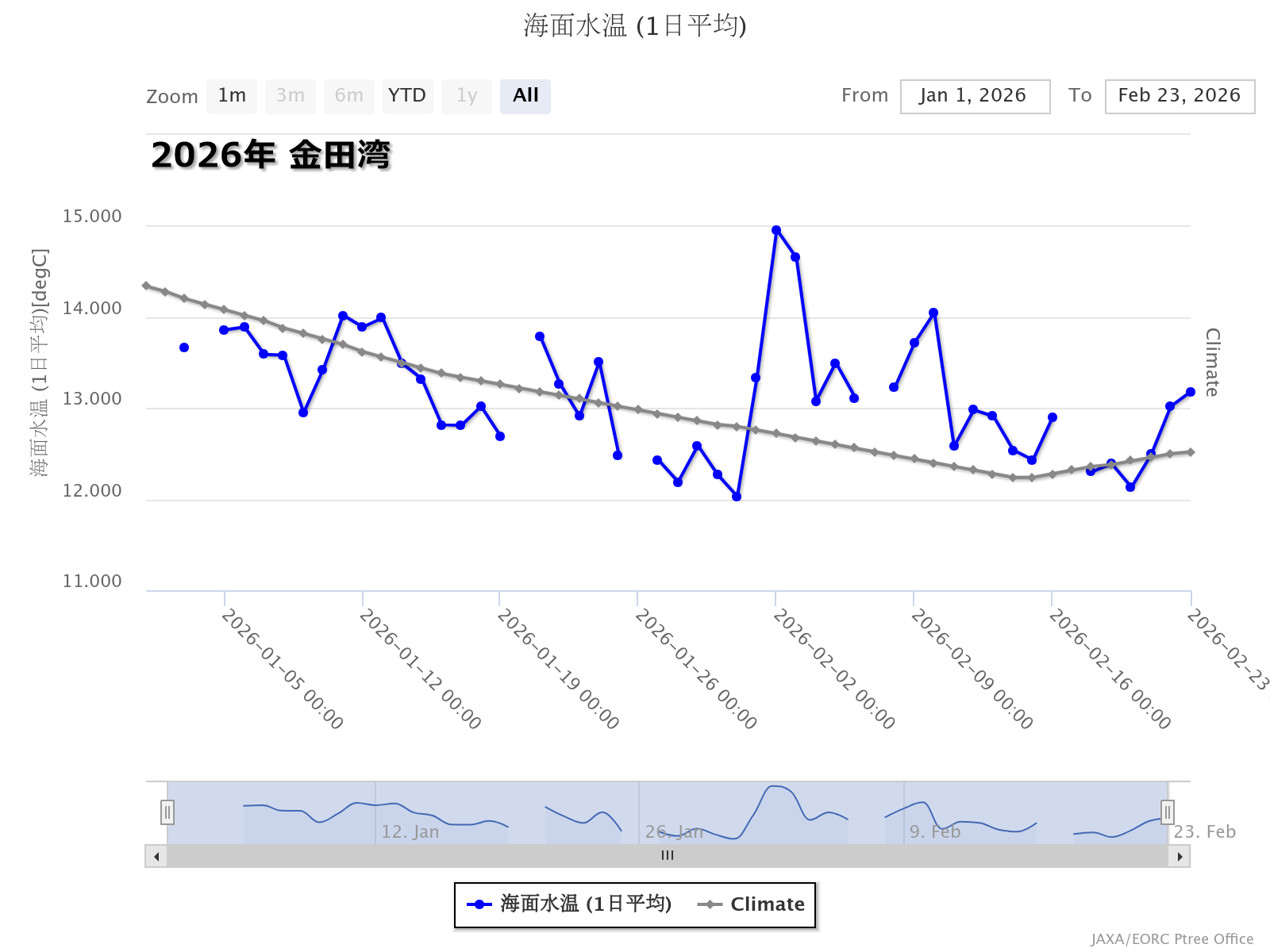Viewport: 1270px width, 952px height.
Task: Click the disabled 3m zoom button
Action: tap(291, 96)
